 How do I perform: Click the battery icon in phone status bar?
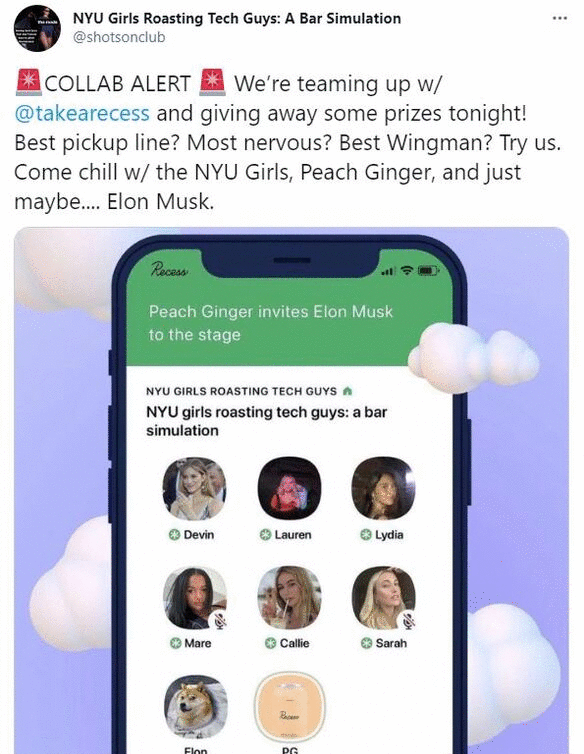point(428,271)
